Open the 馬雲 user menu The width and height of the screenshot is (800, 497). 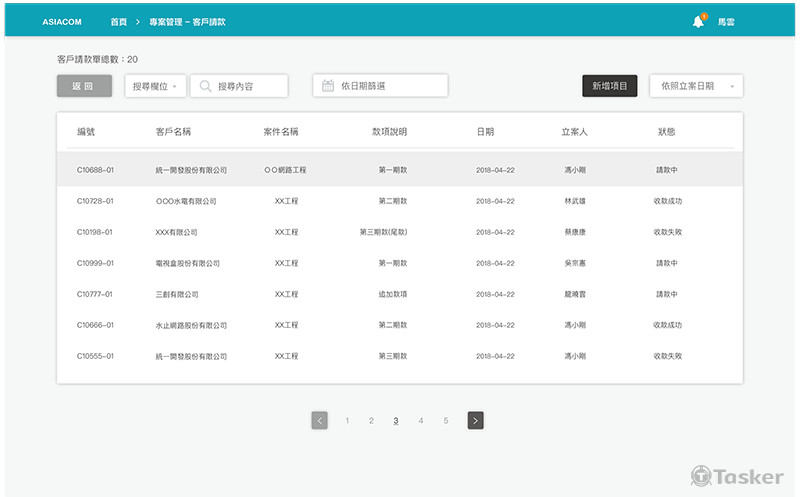pyautogui.click(x=726, y=22)
